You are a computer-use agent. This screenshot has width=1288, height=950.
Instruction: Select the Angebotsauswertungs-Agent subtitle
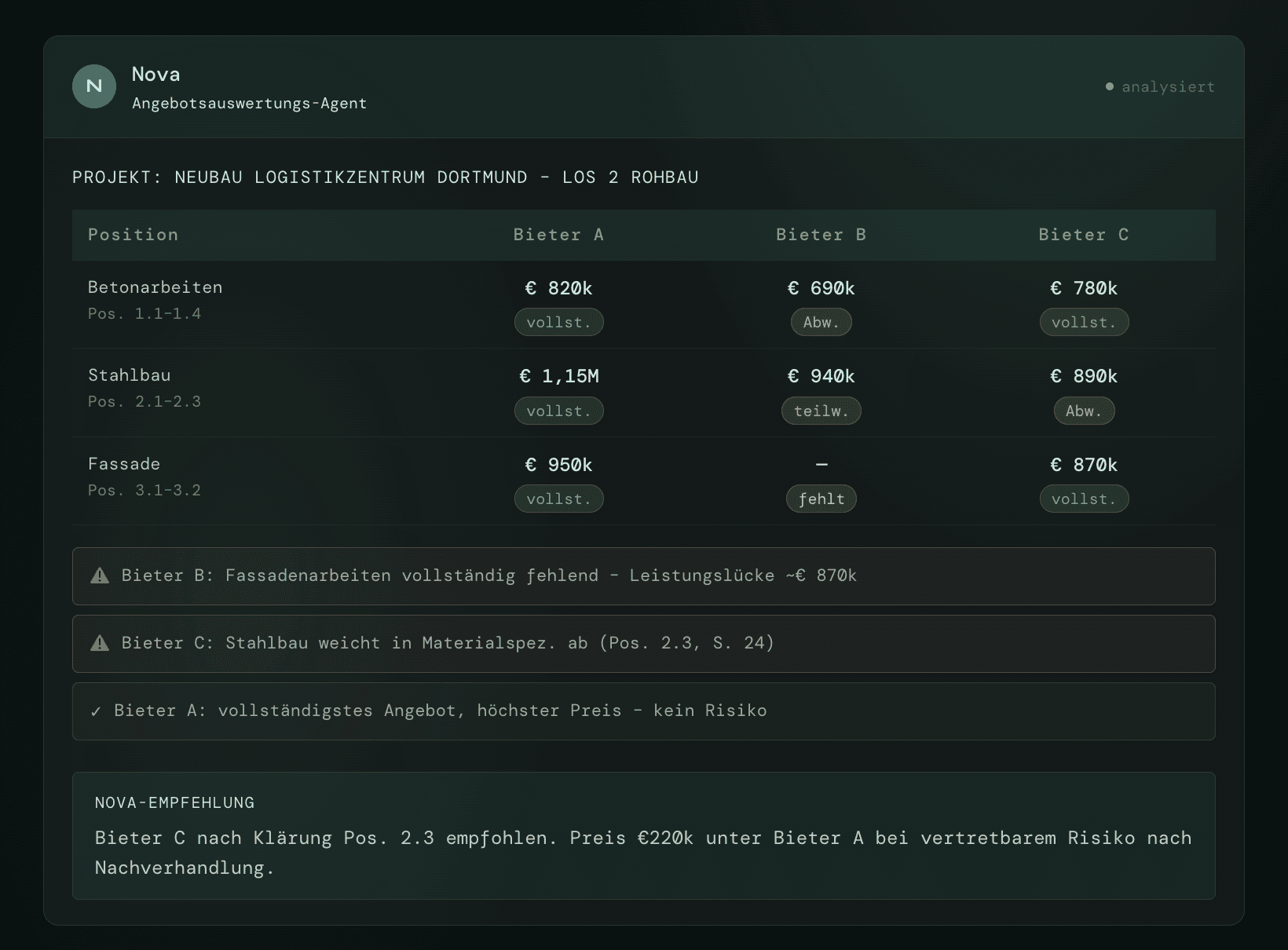(249, 104)
